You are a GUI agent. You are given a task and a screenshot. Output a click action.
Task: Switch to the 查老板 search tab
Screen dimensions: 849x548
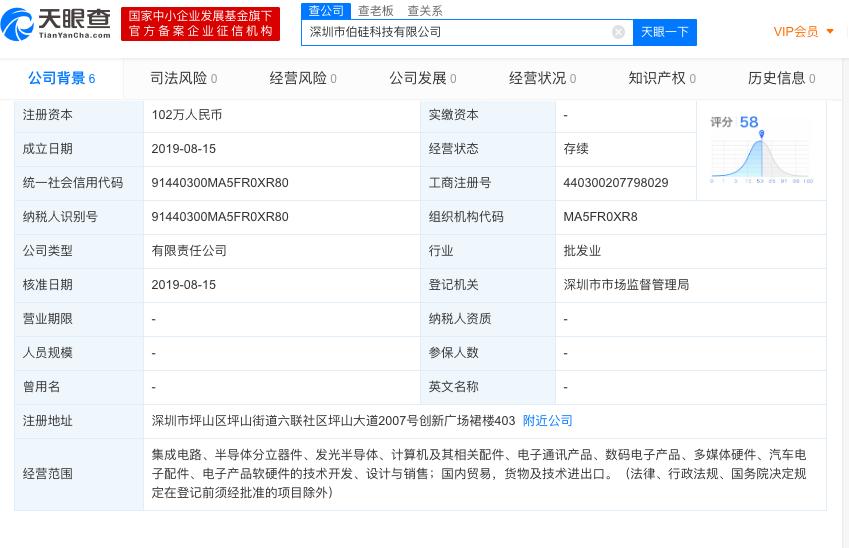pos(376,11)
